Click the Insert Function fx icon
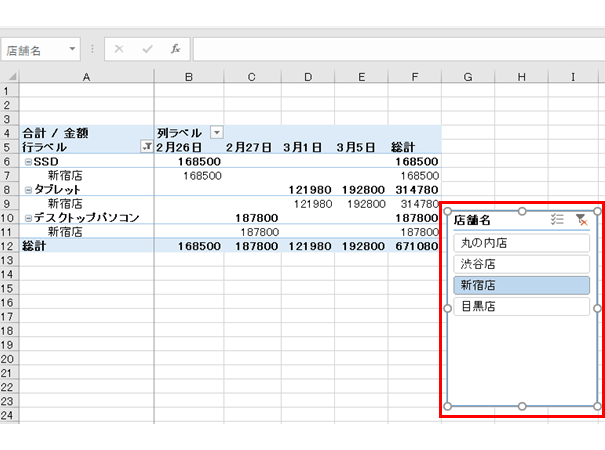The width and height of the screenshot is (605, 450). coord(175,48)
